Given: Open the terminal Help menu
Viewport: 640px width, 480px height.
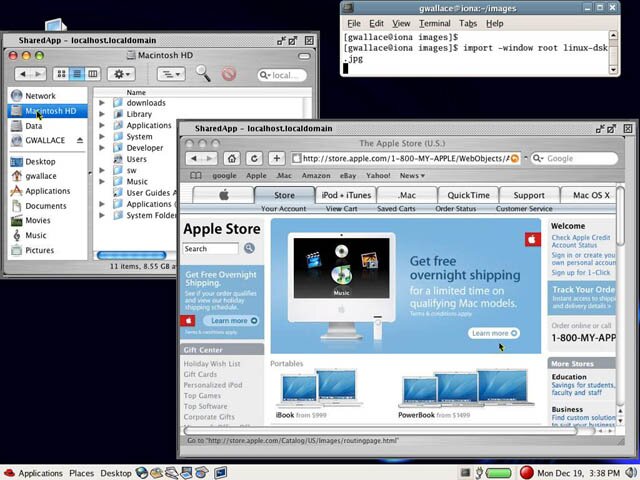Looking at the screenshot, I should [494, 24].
